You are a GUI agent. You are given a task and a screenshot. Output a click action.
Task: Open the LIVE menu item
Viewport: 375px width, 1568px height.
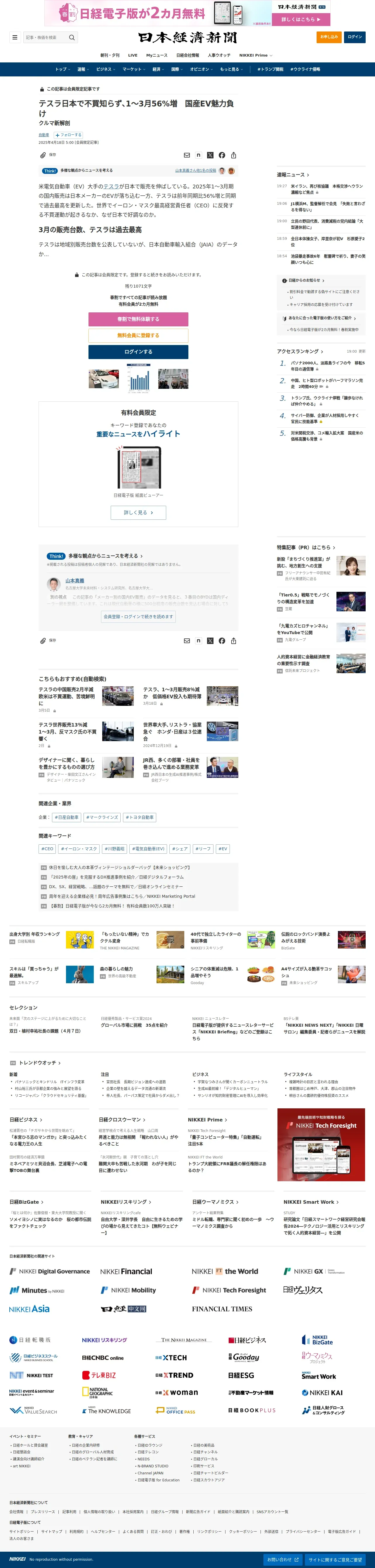coord(133,55)
